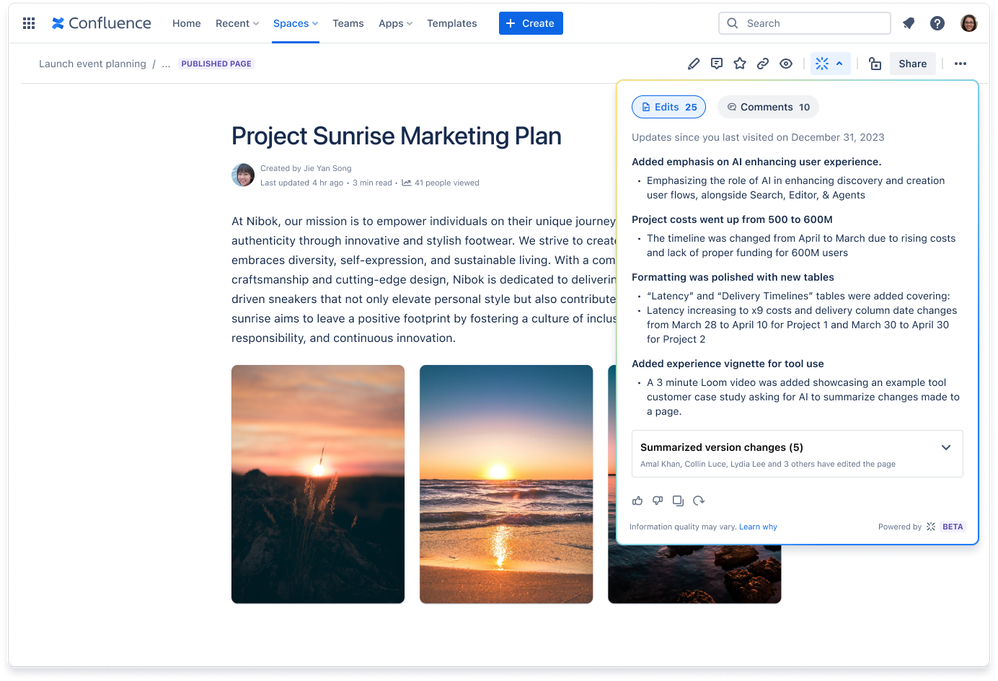
Task: Open the notifications icon
Action: 908,24
